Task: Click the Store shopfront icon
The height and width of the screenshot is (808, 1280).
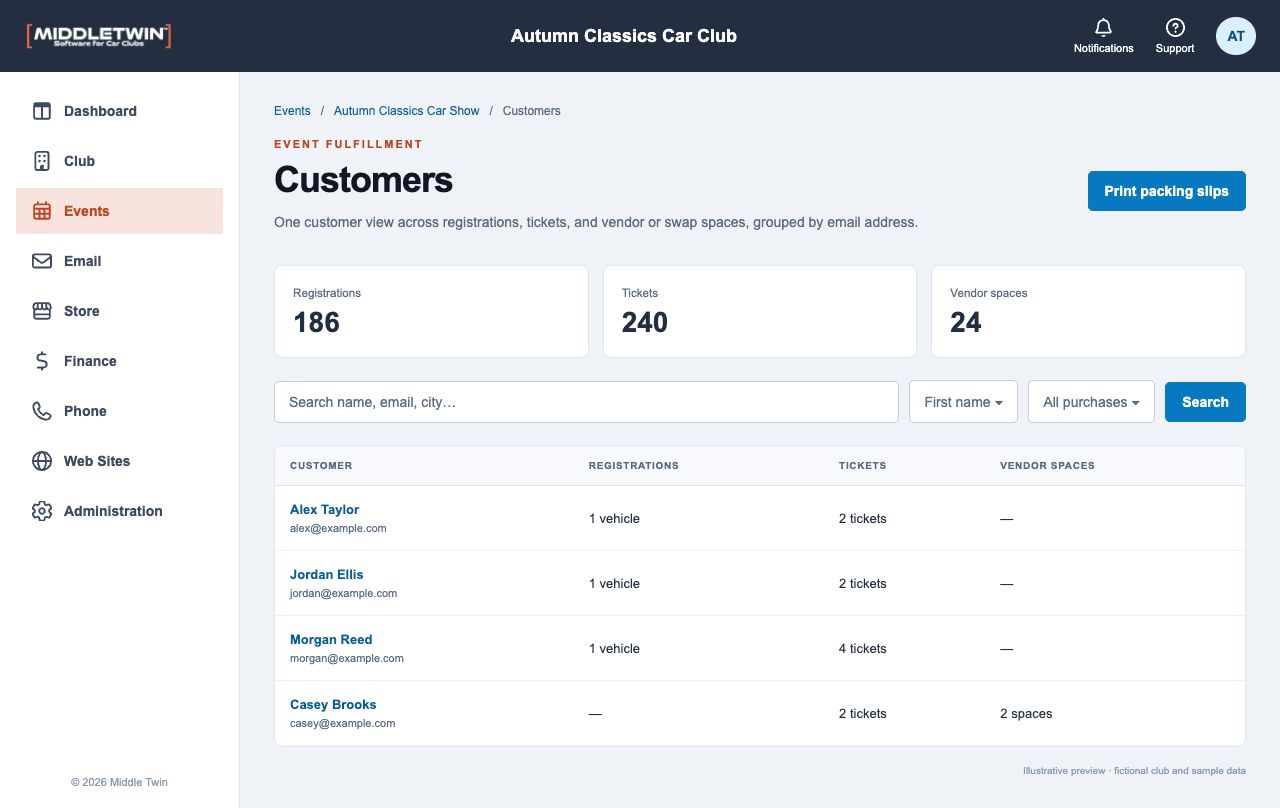Action: (x=42, y=311)
